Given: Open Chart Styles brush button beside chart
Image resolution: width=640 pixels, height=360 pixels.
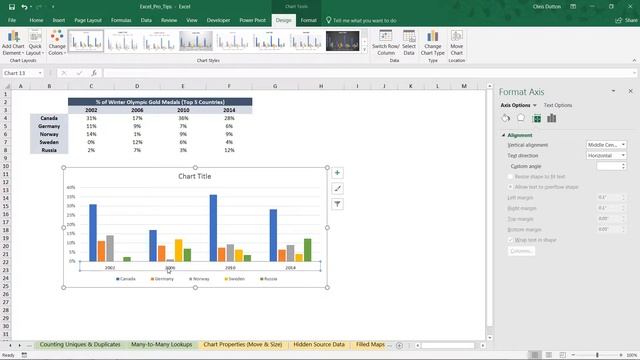Looking at the screenshot, I should click(337, 189).
